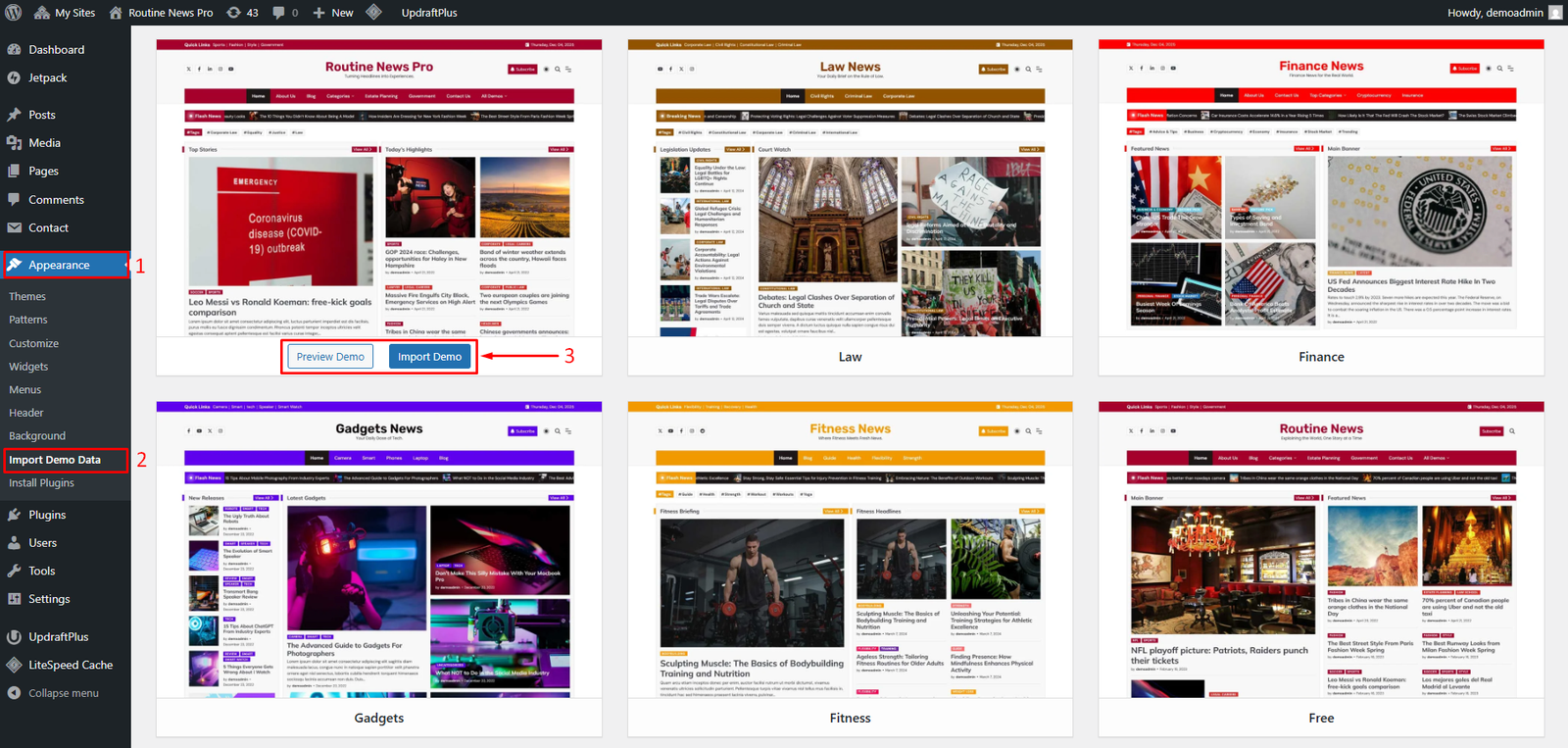Open the Media library sidebar item
The image size is (1568, 748).
pos(44,143)
